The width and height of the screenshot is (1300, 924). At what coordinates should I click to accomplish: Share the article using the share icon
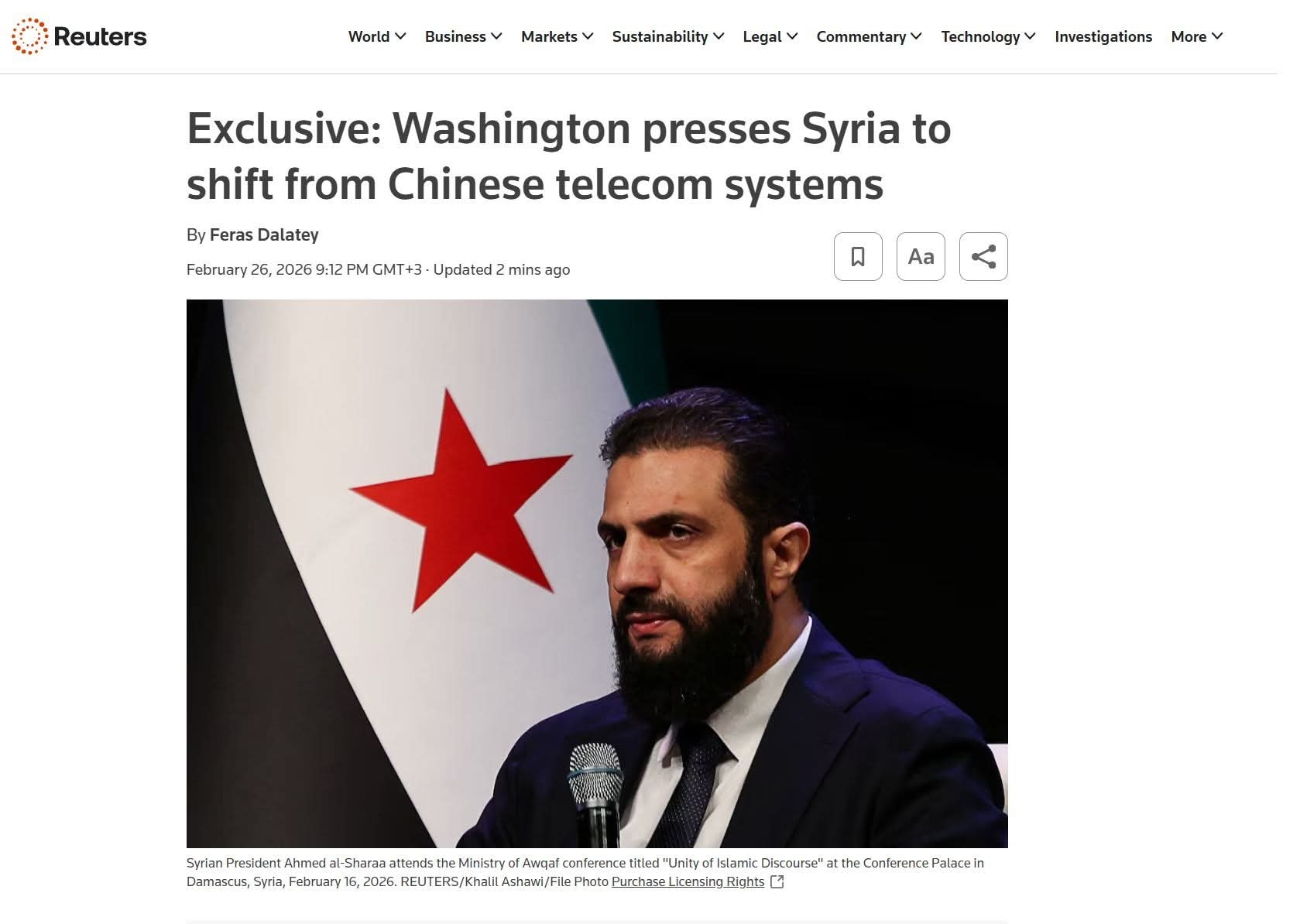983,256
